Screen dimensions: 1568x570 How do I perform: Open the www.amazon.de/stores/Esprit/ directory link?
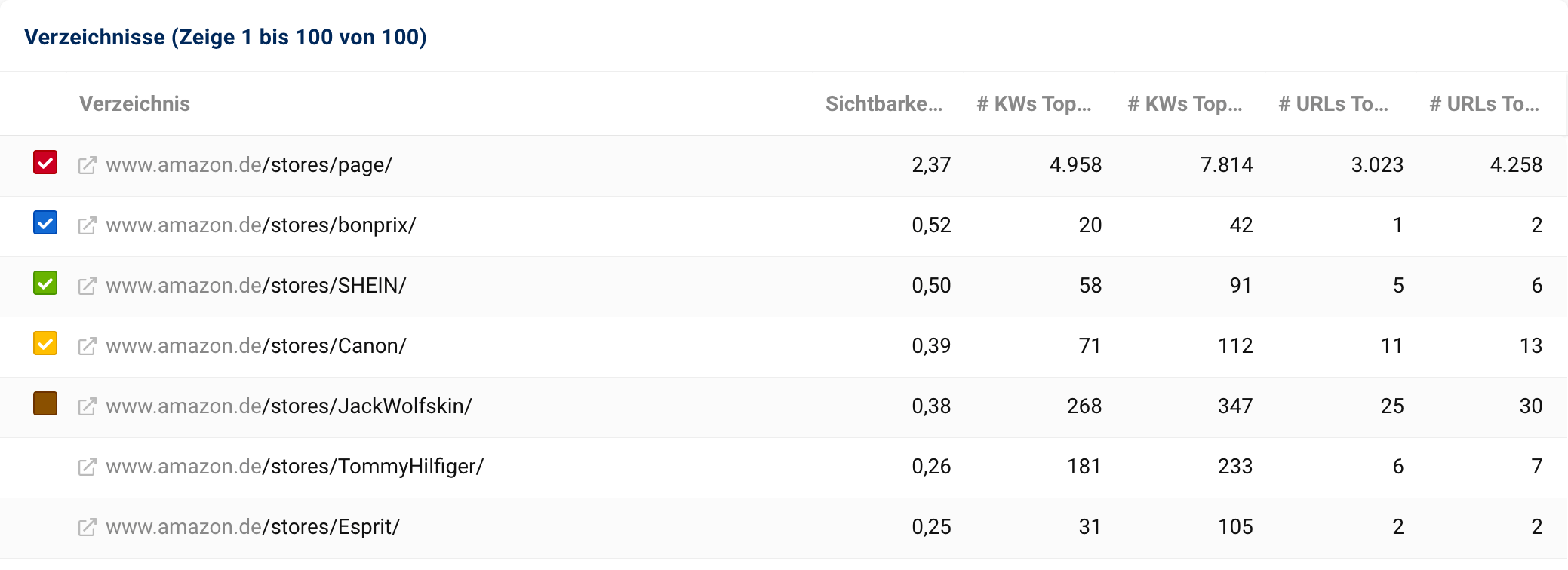point(253,527)
